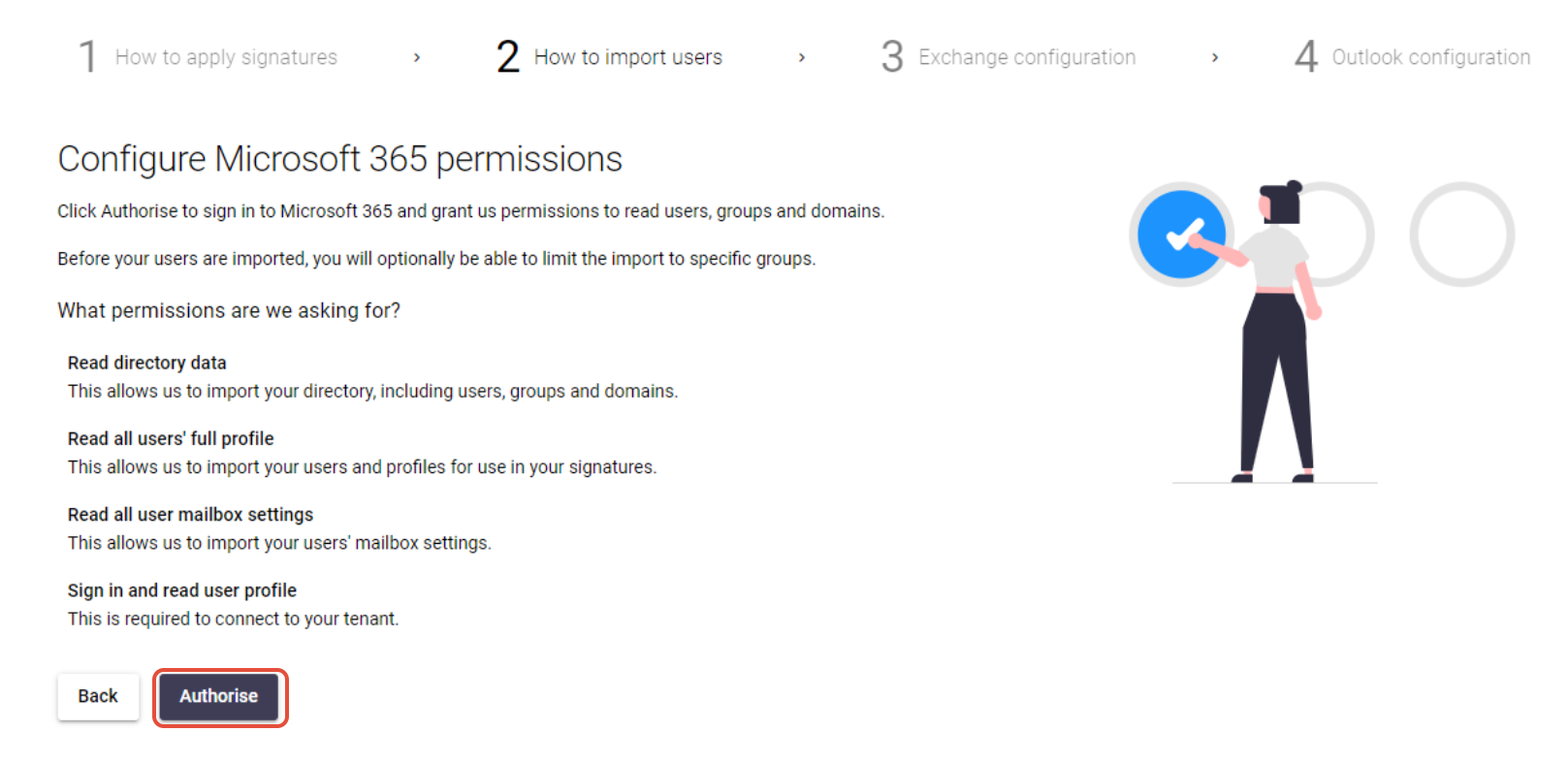Click the Sign in and read user profile title
The image size is (1568, 764).
(x=182, y=590)
